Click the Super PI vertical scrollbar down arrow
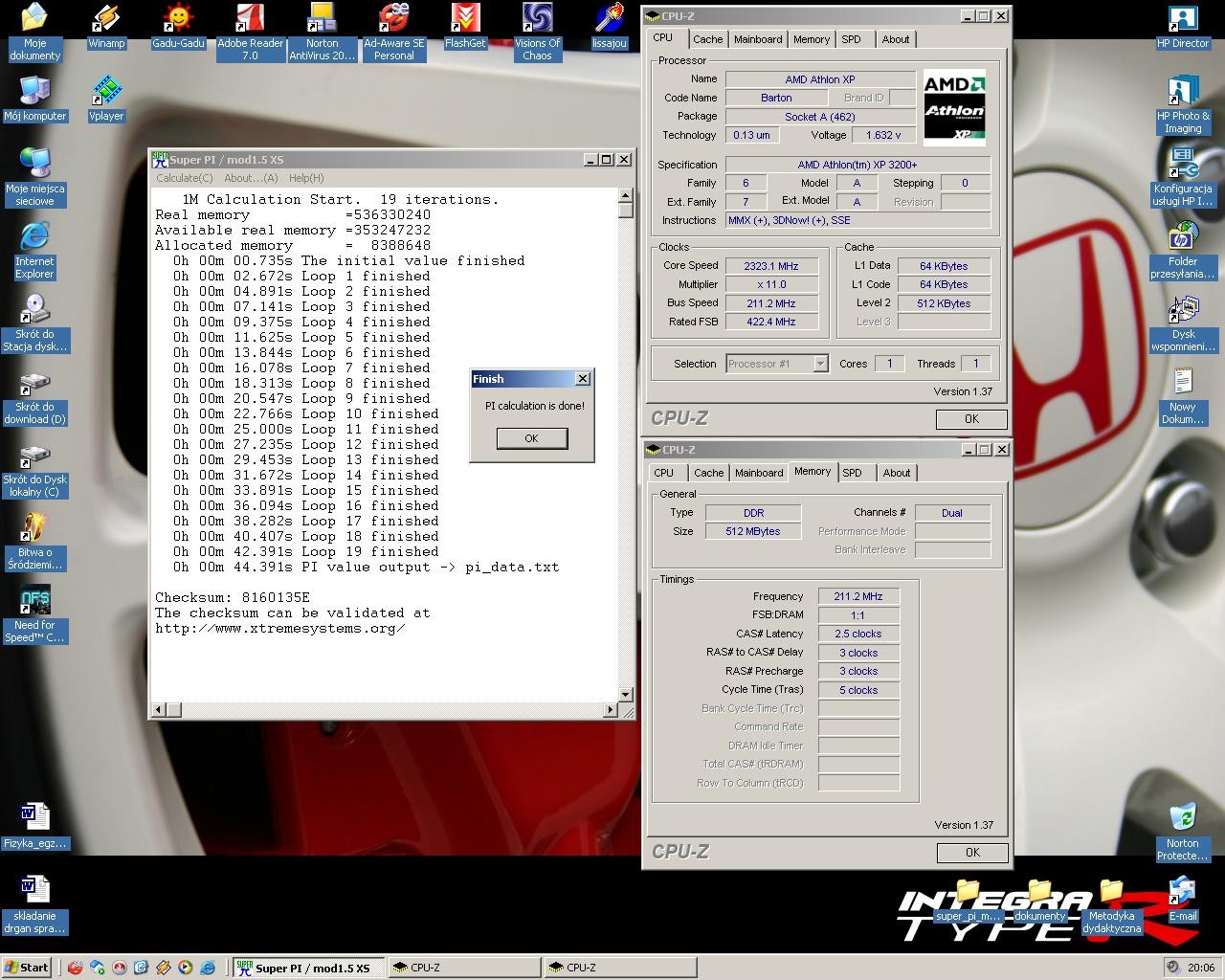 (x=626, y=695)
